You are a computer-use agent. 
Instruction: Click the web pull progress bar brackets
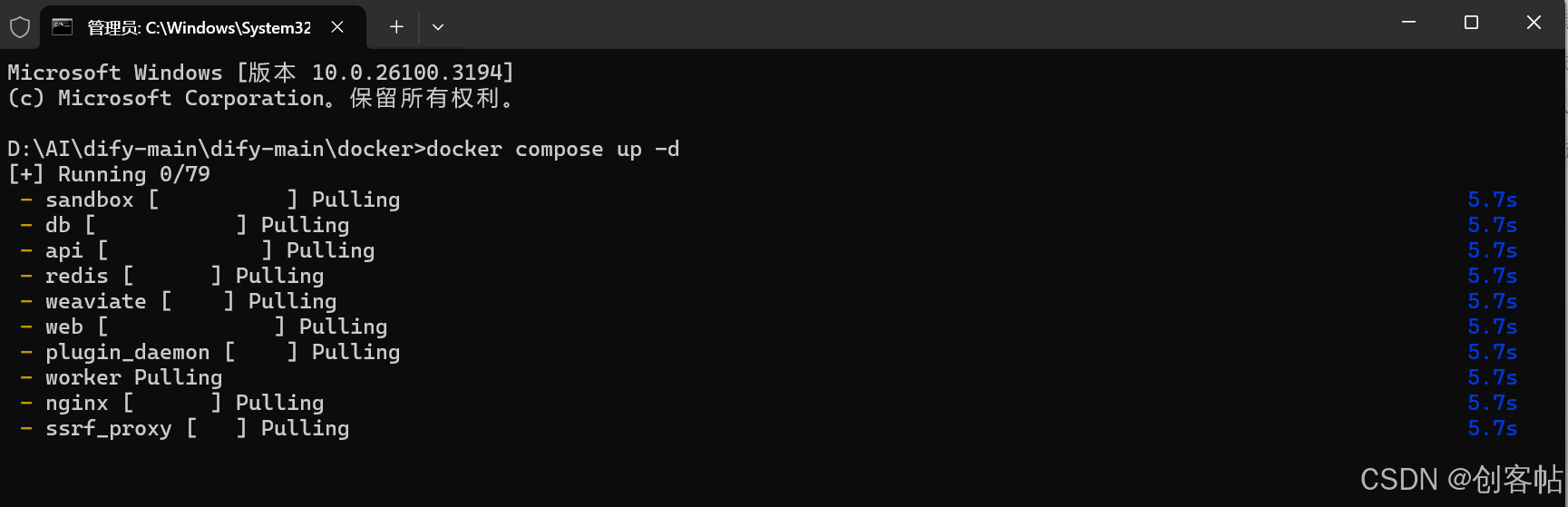coord(191,327)
